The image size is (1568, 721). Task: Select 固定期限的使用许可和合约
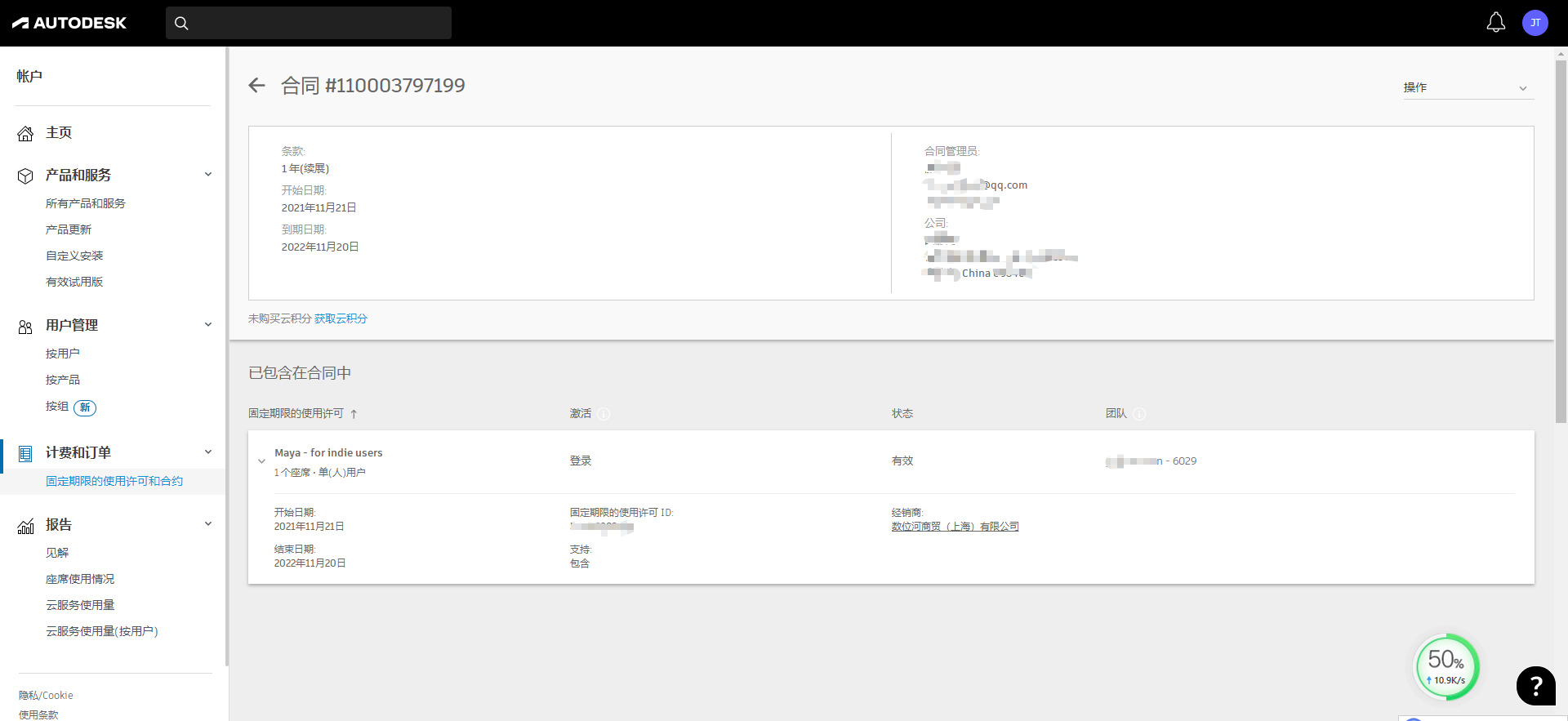[x=114, y=481]
